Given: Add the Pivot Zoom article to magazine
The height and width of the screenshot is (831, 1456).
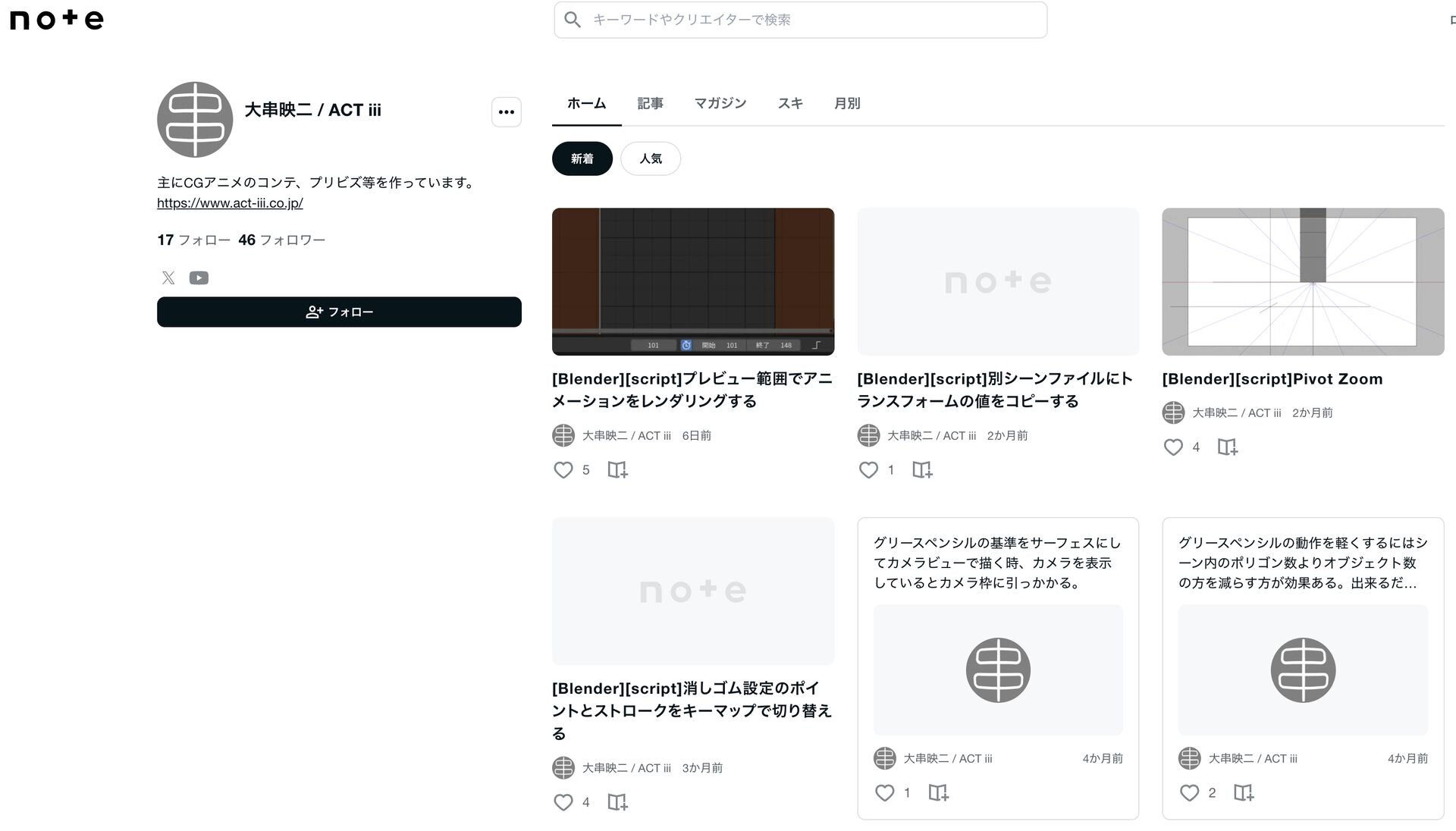Looking at the screenshot, I should 1227,447.
